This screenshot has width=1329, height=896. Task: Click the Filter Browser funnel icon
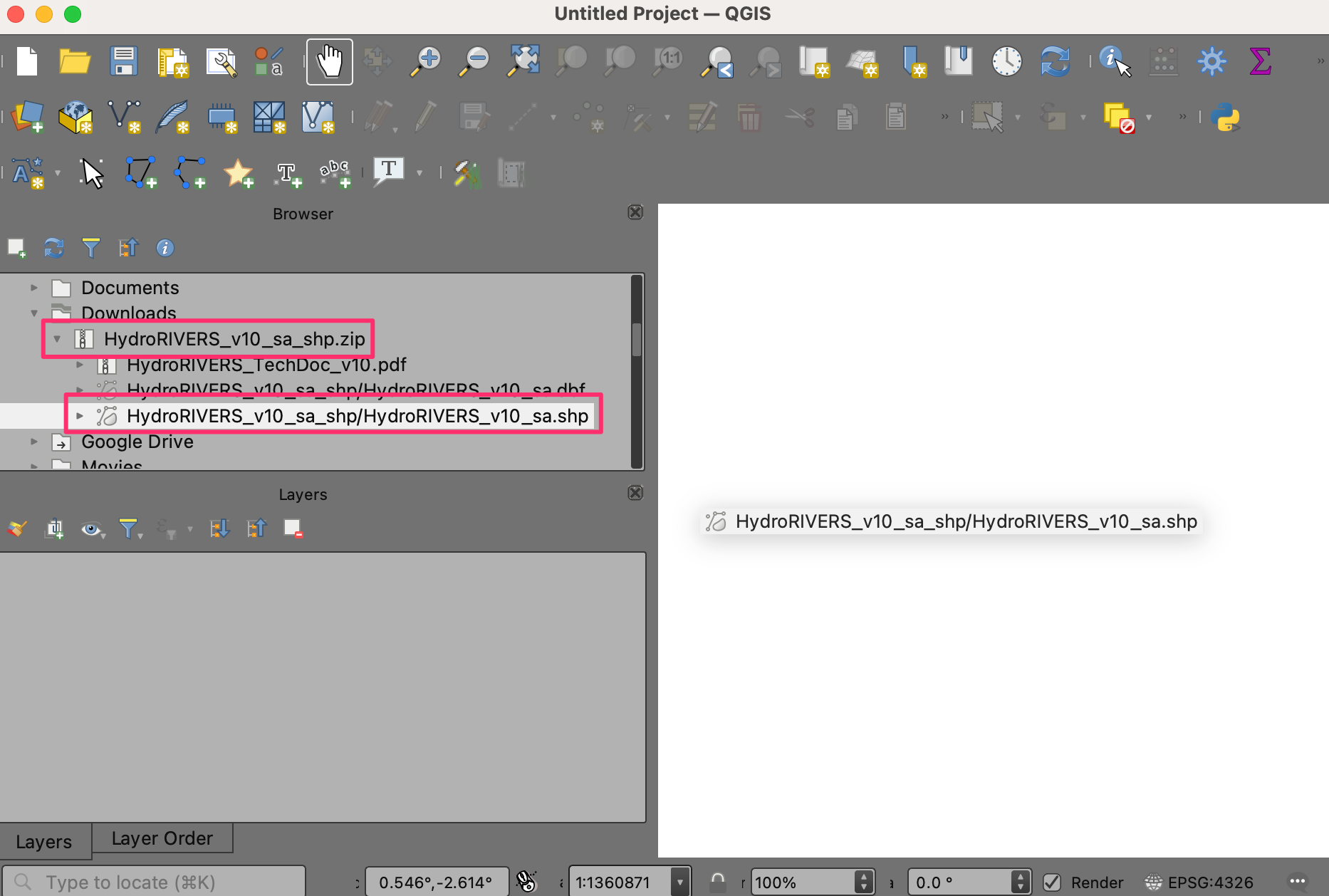(91, 248)
